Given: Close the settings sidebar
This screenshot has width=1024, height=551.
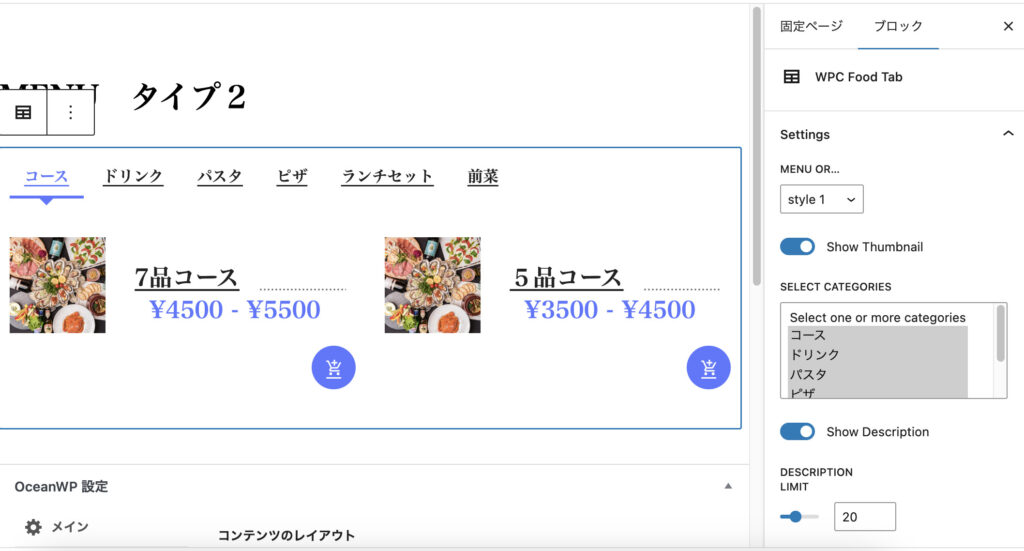Looking at the screenshot, I should tap(1008, 27).
